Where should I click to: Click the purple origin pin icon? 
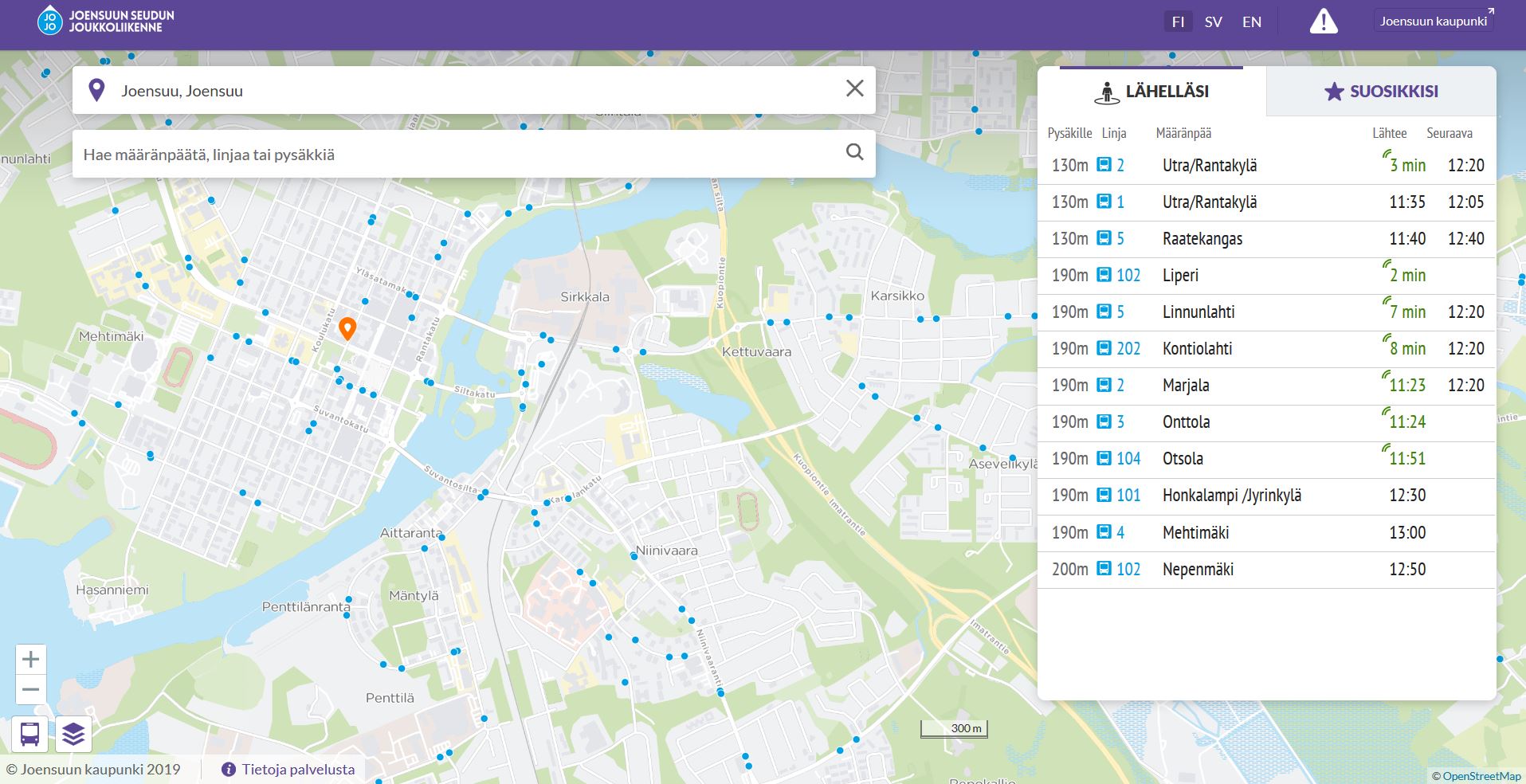(96, 90)
